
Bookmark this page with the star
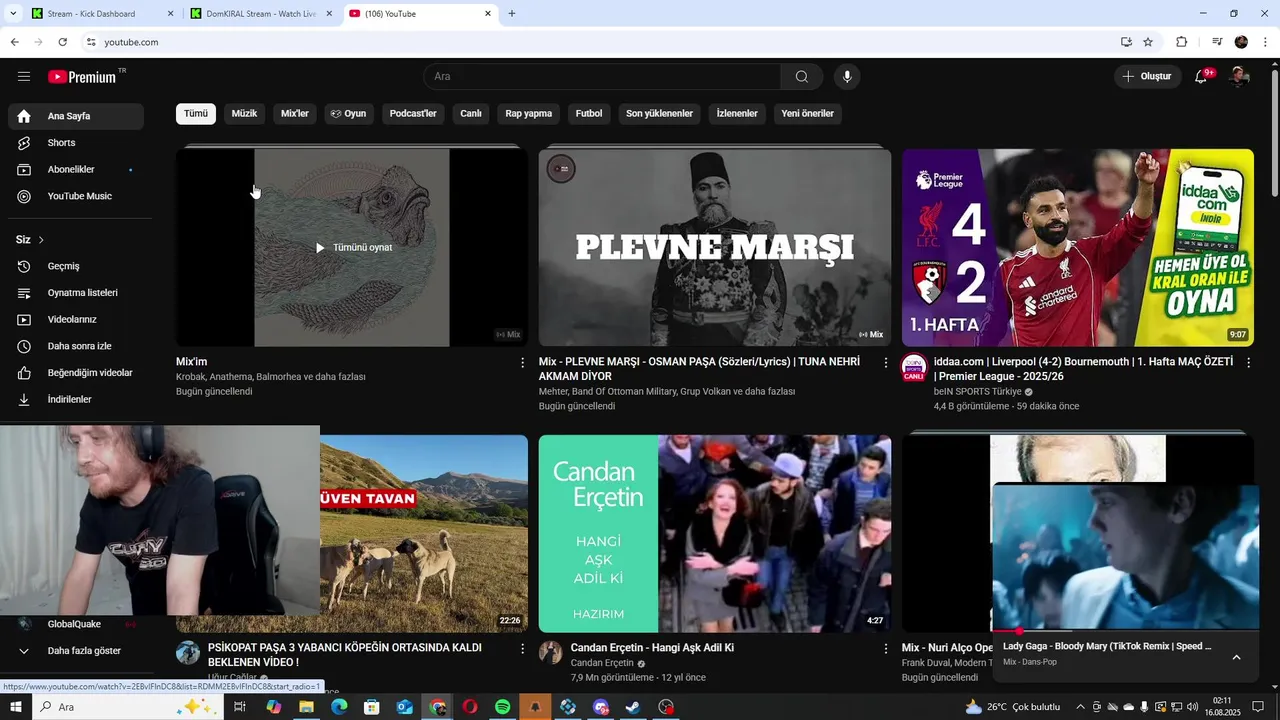1148,42
